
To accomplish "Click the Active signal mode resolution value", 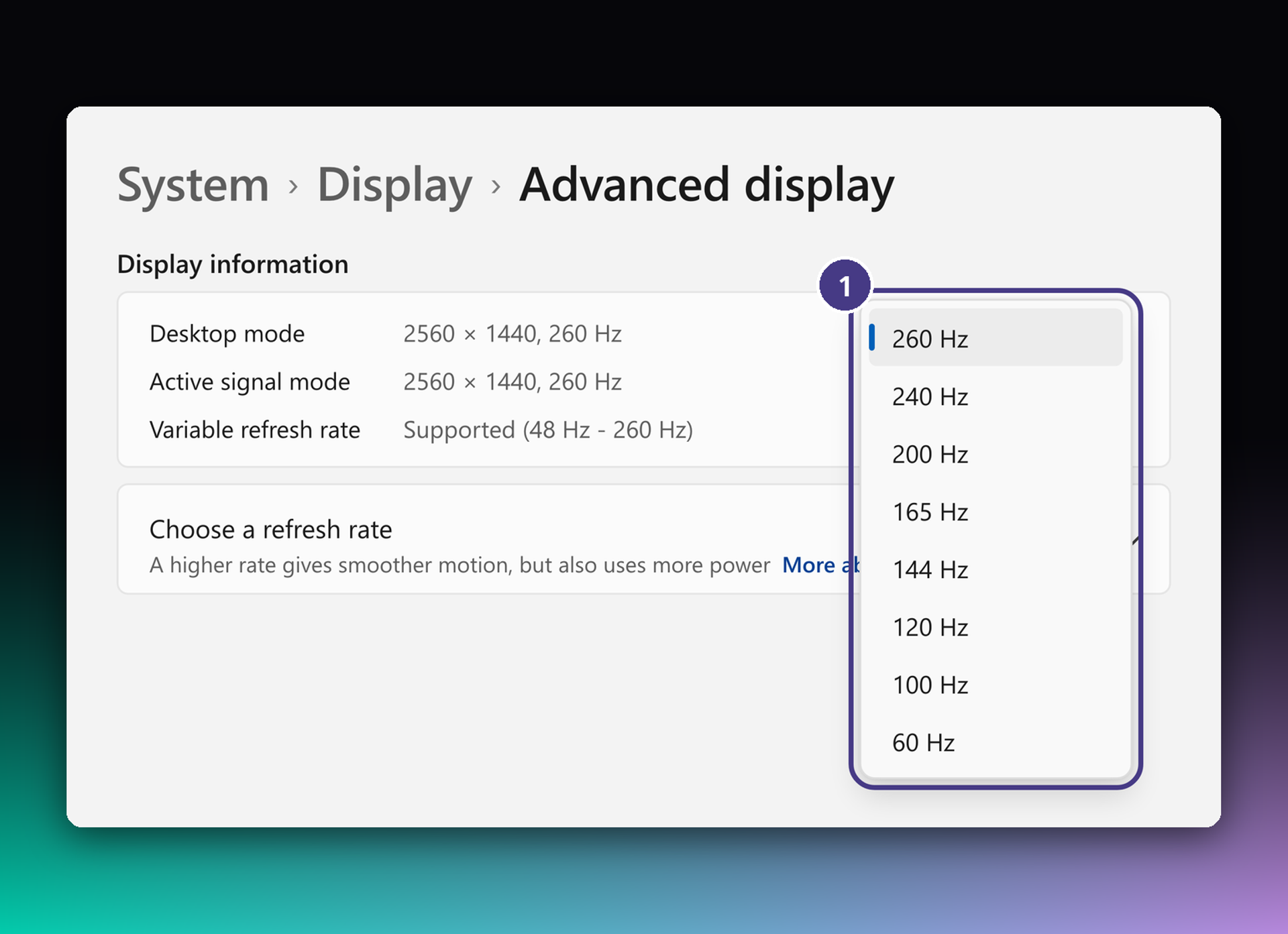I will [513, 382].
